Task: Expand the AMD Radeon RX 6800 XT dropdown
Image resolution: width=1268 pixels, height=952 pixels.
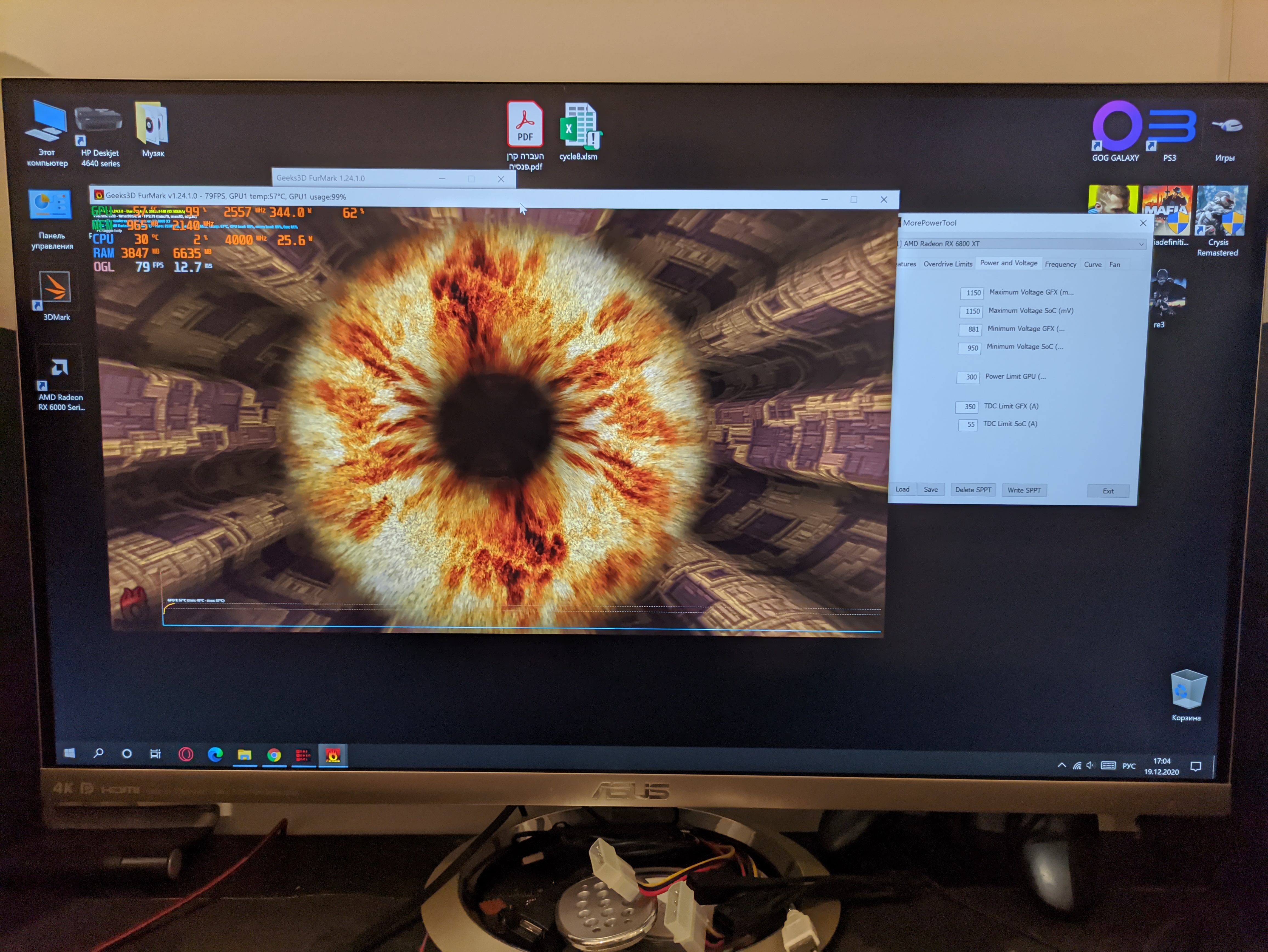Action: (x=1141, y=244)
